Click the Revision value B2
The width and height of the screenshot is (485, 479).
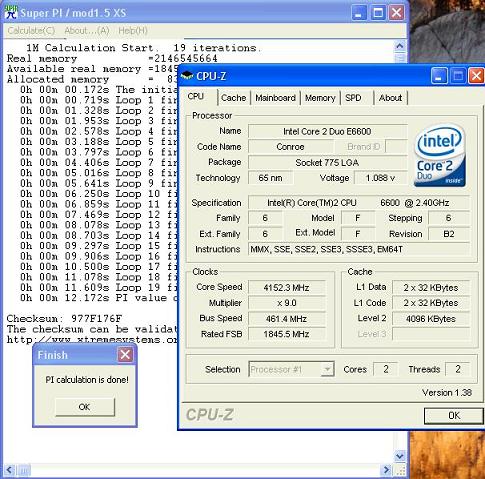(x=449, y=234)
